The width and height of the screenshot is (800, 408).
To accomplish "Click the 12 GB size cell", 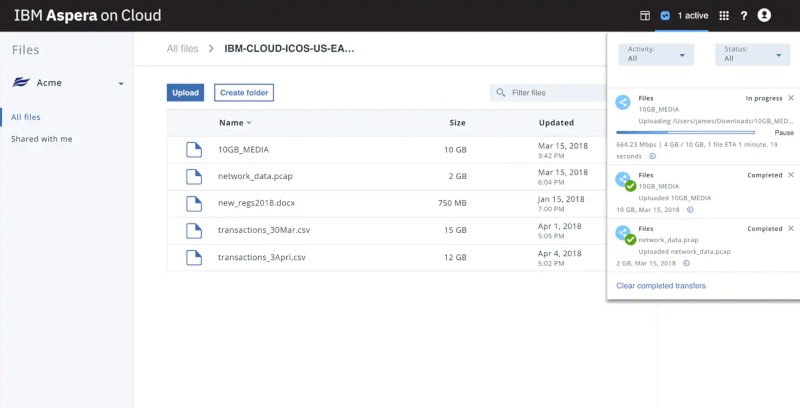I will coord(455,257).
